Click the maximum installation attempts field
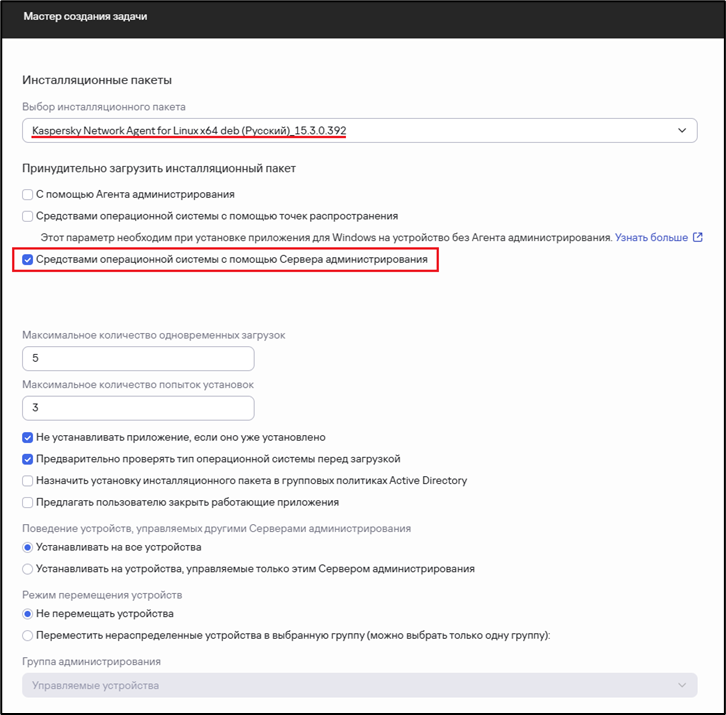The image size is (726, 715). pos(138,408)
